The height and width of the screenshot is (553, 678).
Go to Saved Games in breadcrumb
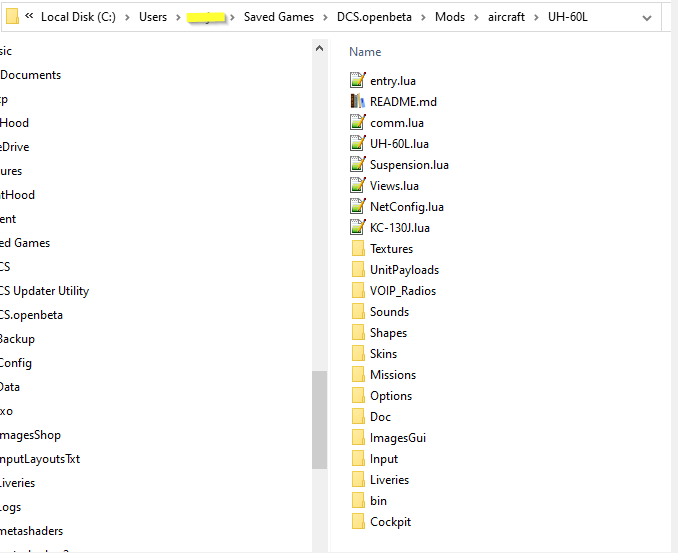279,17
